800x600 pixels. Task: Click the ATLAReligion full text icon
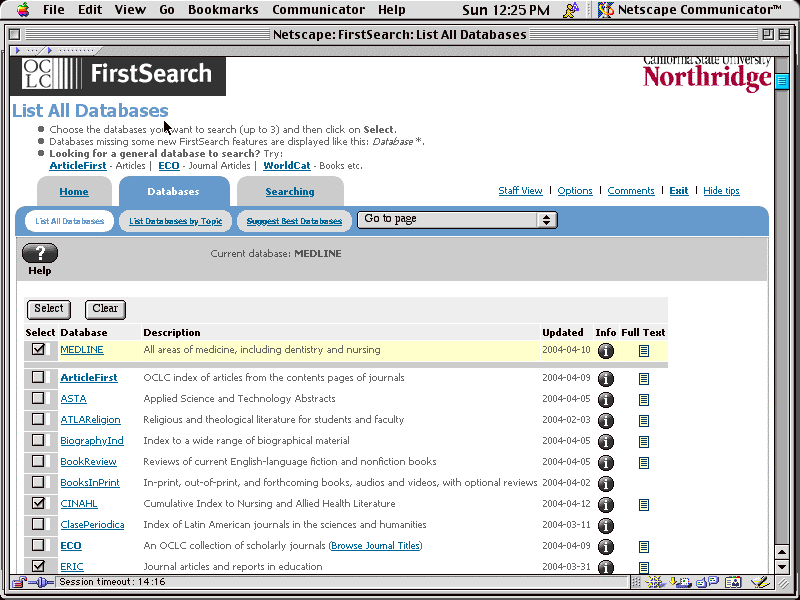[644, 421]
